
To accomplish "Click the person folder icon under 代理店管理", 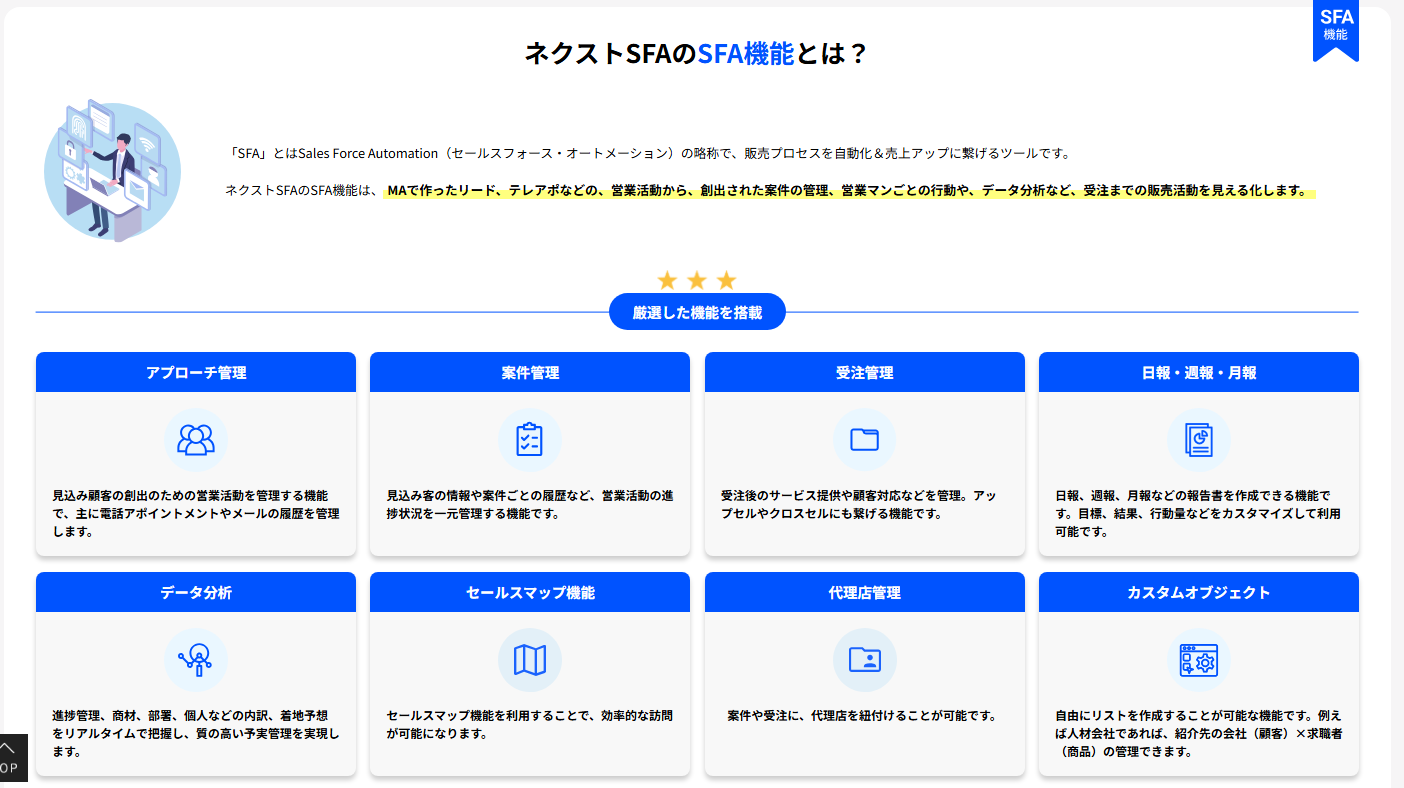I will click(864, 660).
